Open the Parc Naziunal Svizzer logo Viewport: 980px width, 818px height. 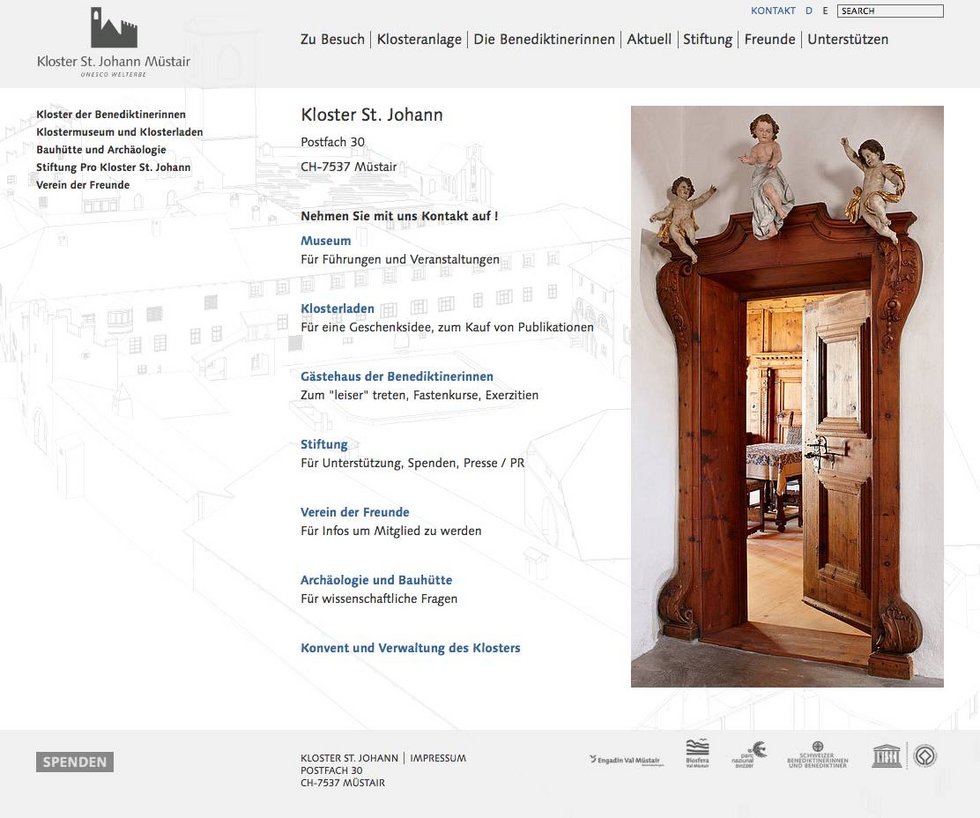pyautogui.click(x=749, y=754)
